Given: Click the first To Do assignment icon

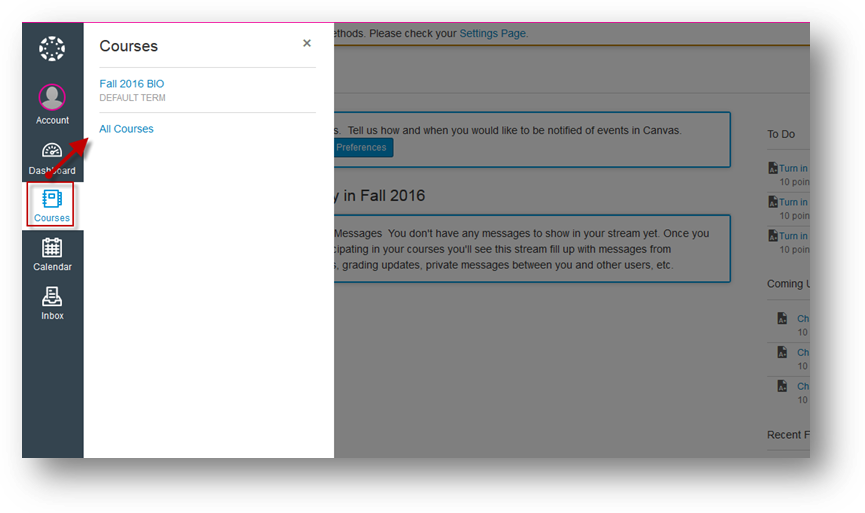Looking at the screenshot, I should click(772, 169).
